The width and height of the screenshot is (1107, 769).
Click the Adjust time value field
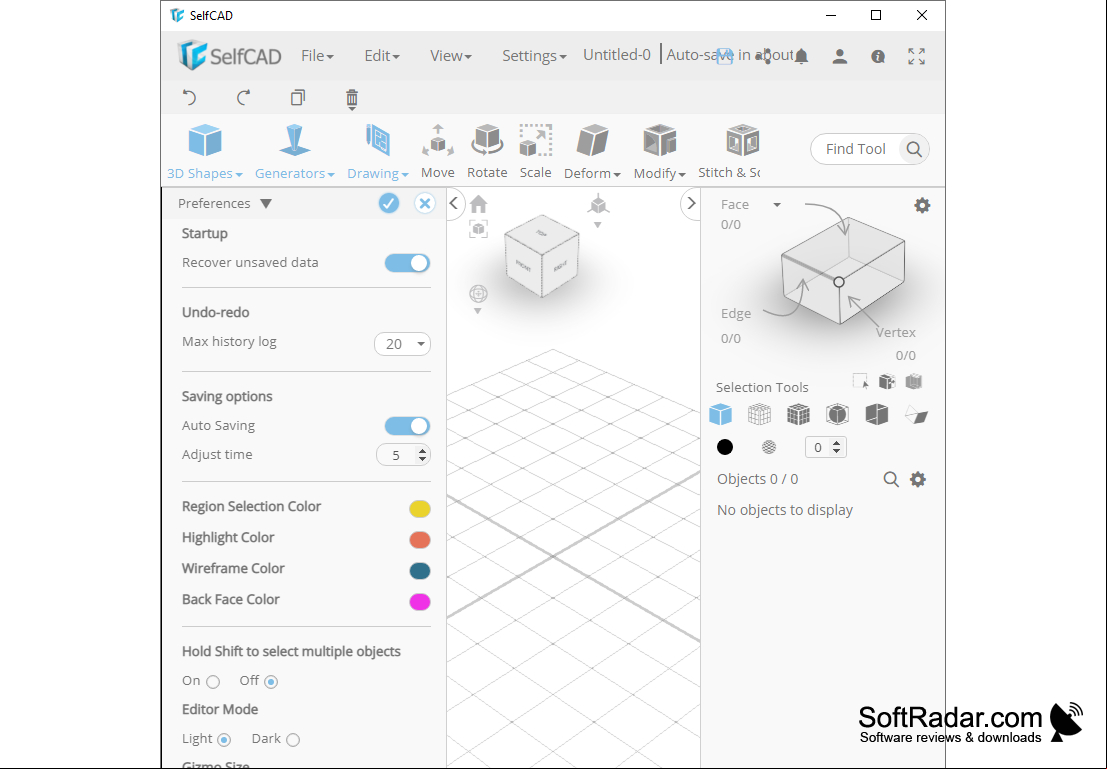click(x=403, y=455)
